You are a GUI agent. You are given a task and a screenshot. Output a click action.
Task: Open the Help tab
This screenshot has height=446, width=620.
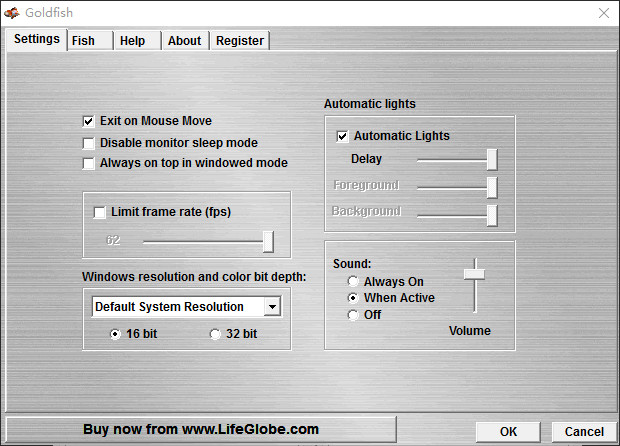click(x=132, y=41)
